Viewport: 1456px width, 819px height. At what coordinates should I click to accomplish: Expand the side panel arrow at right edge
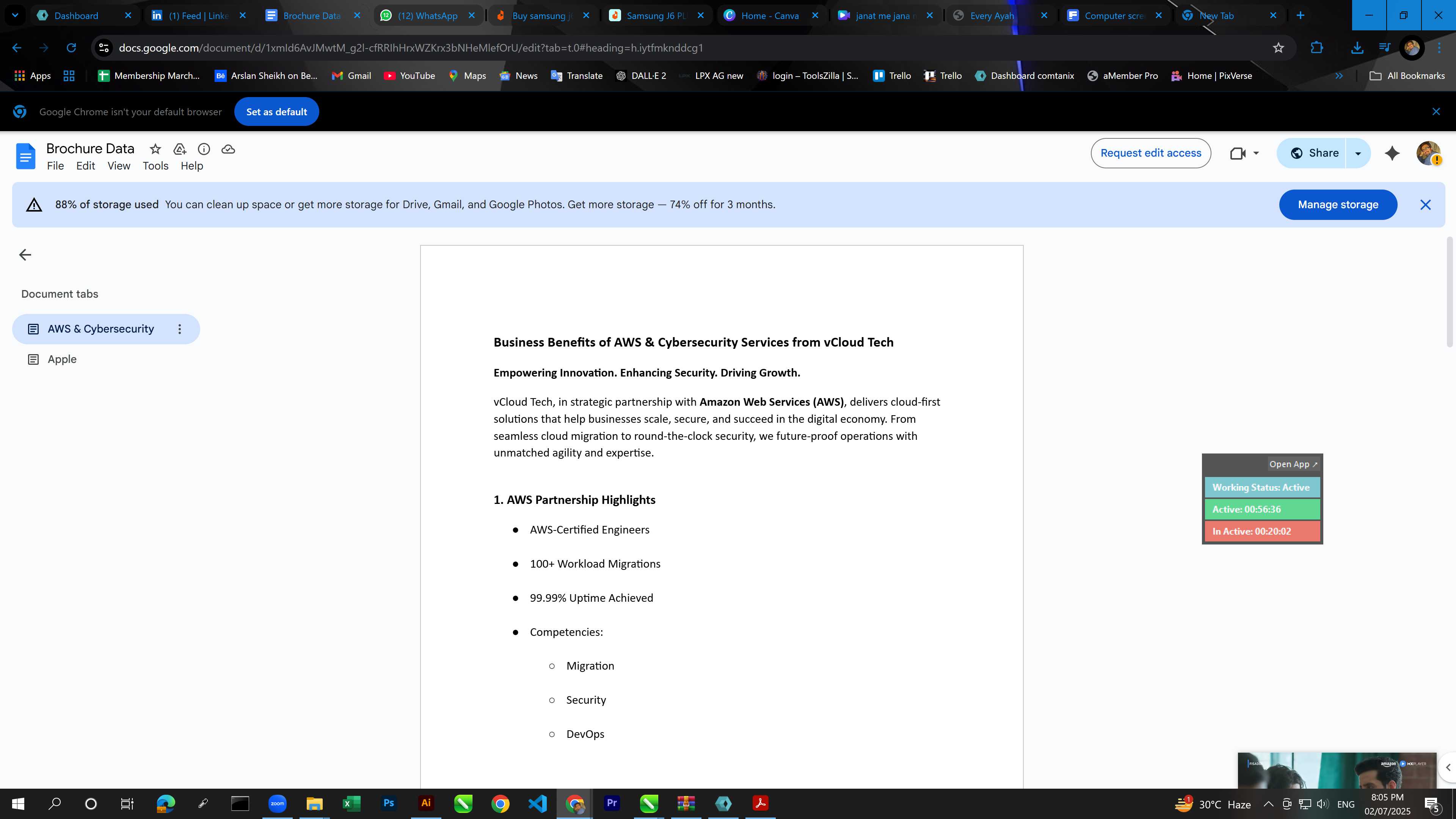pos(1448,767)
